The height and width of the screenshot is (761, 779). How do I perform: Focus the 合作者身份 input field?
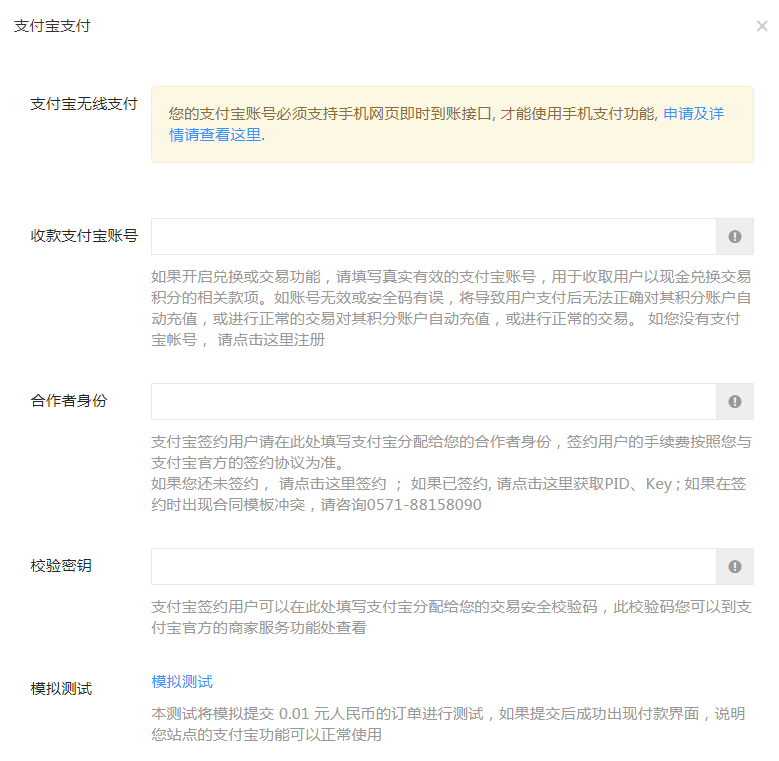434,401
